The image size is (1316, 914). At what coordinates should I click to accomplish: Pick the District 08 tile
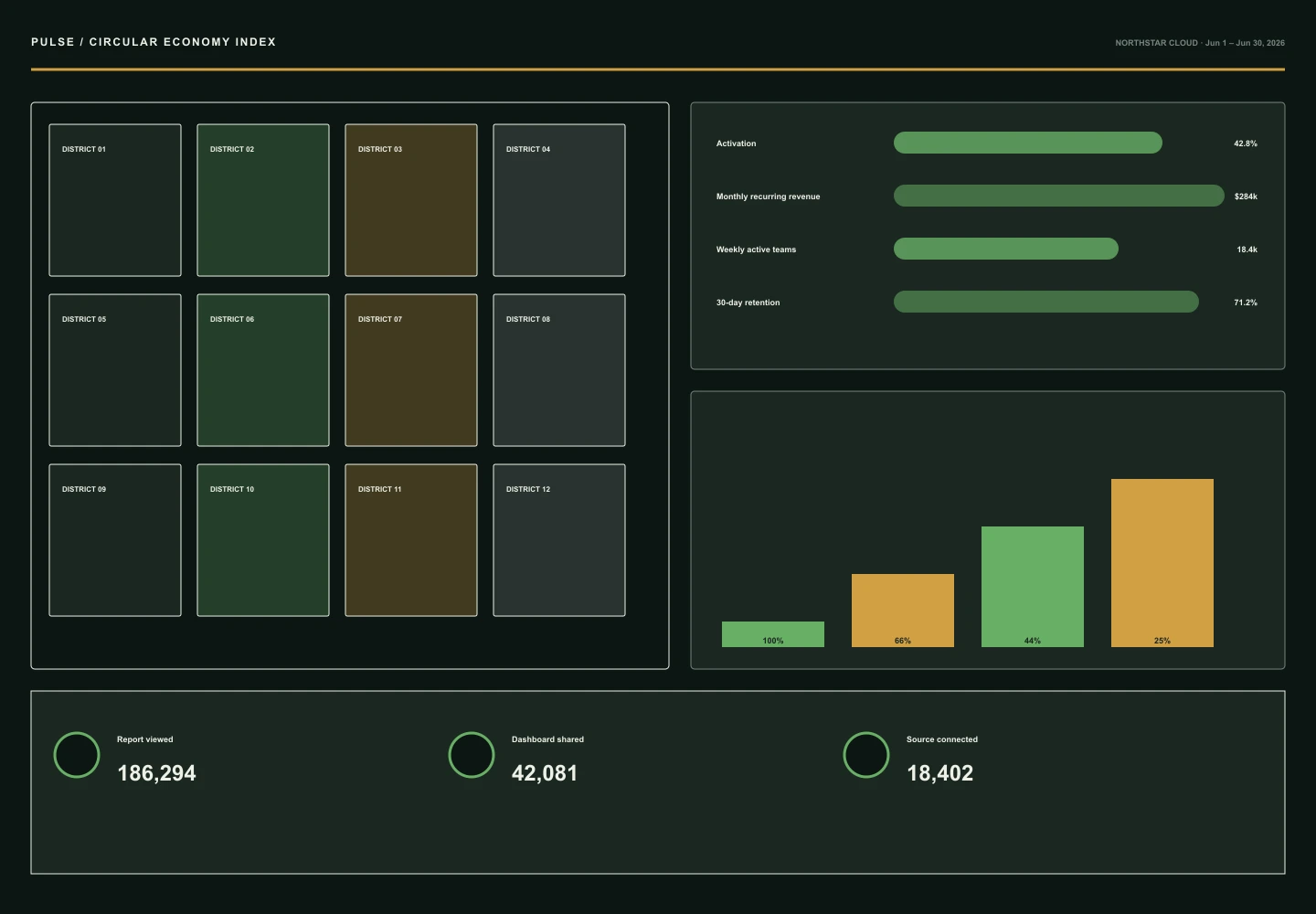[x=559, y=370]
